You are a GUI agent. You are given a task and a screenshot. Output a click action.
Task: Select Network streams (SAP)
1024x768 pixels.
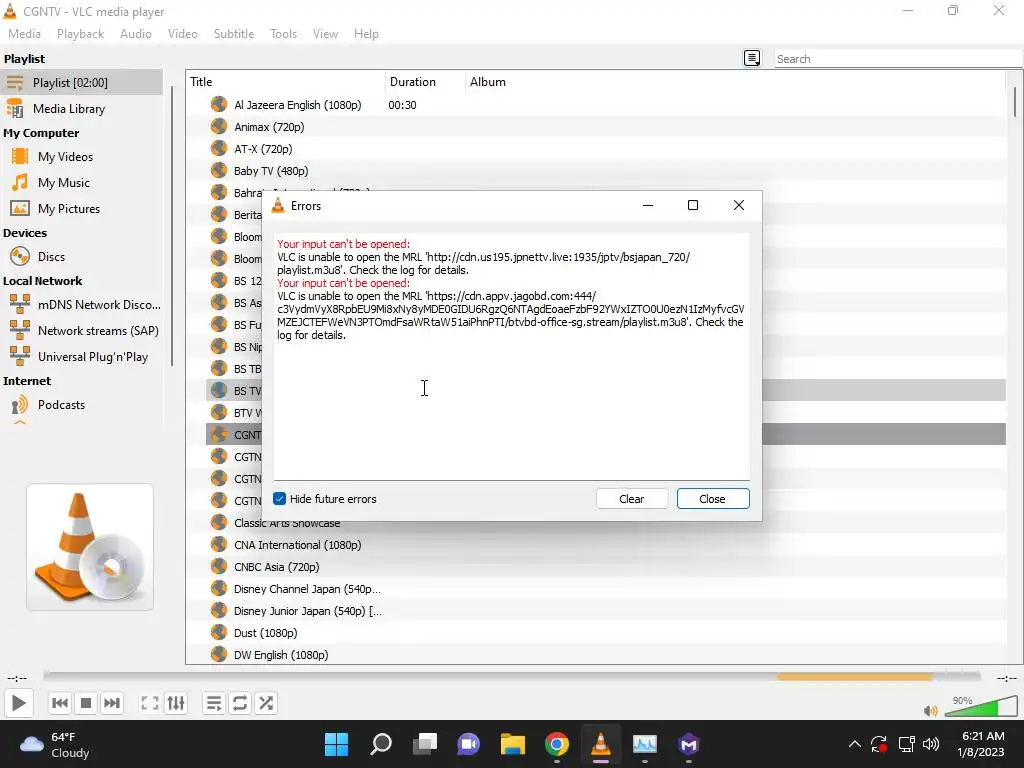click(82, 331)
